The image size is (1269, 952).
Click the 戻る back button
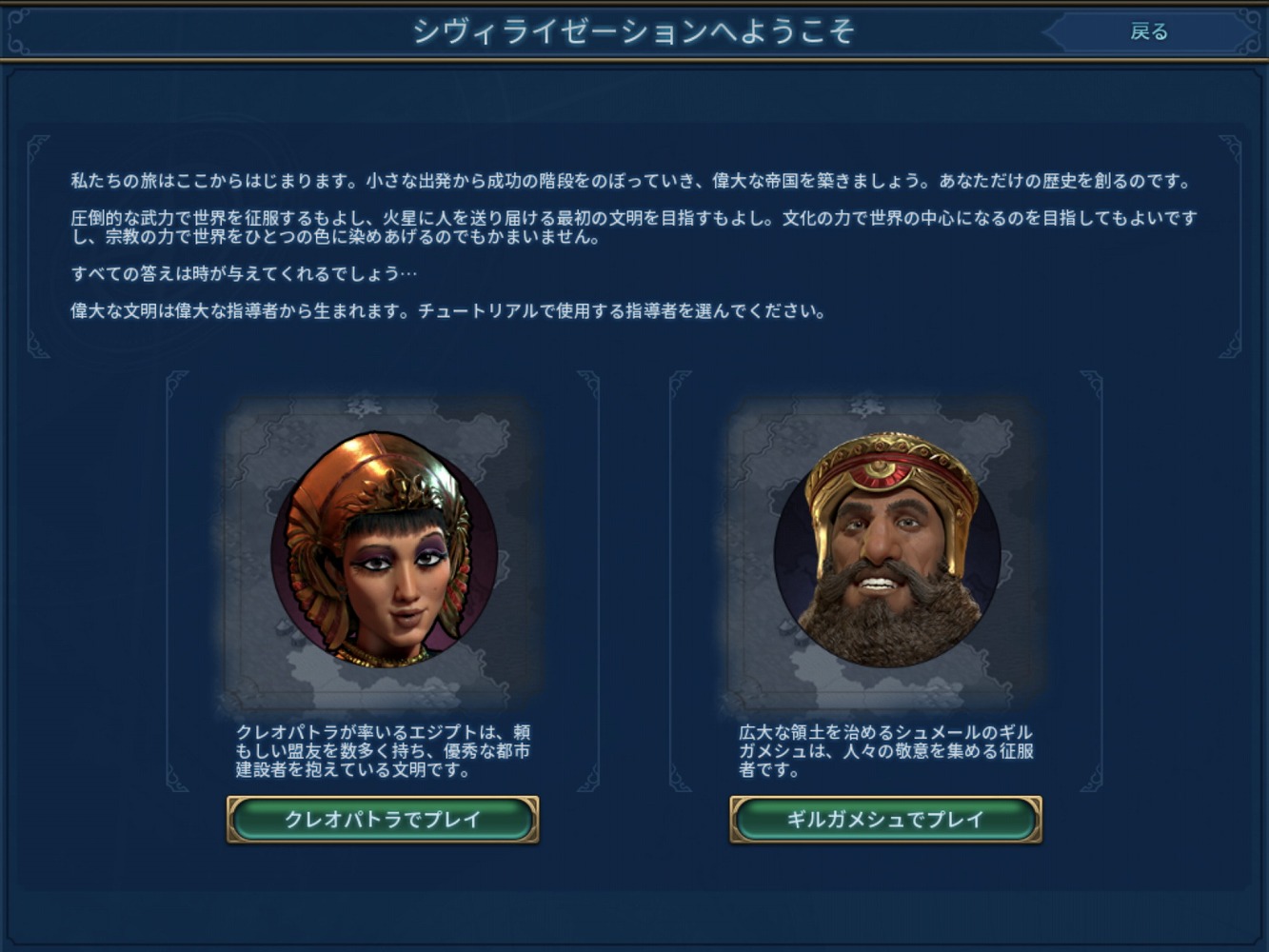[x=1150, y=31]
